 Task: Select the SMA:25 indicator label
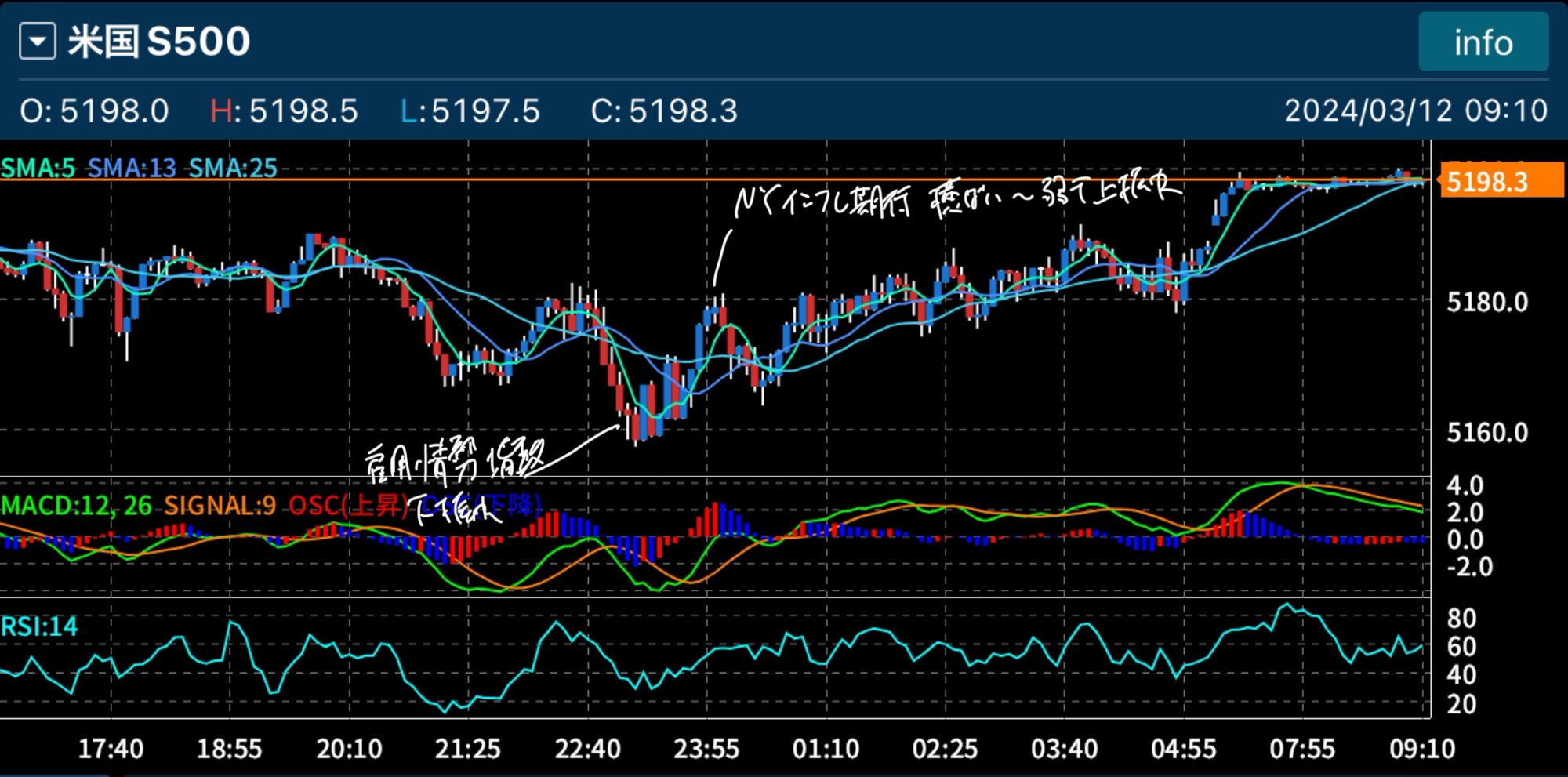click(233, 168)
